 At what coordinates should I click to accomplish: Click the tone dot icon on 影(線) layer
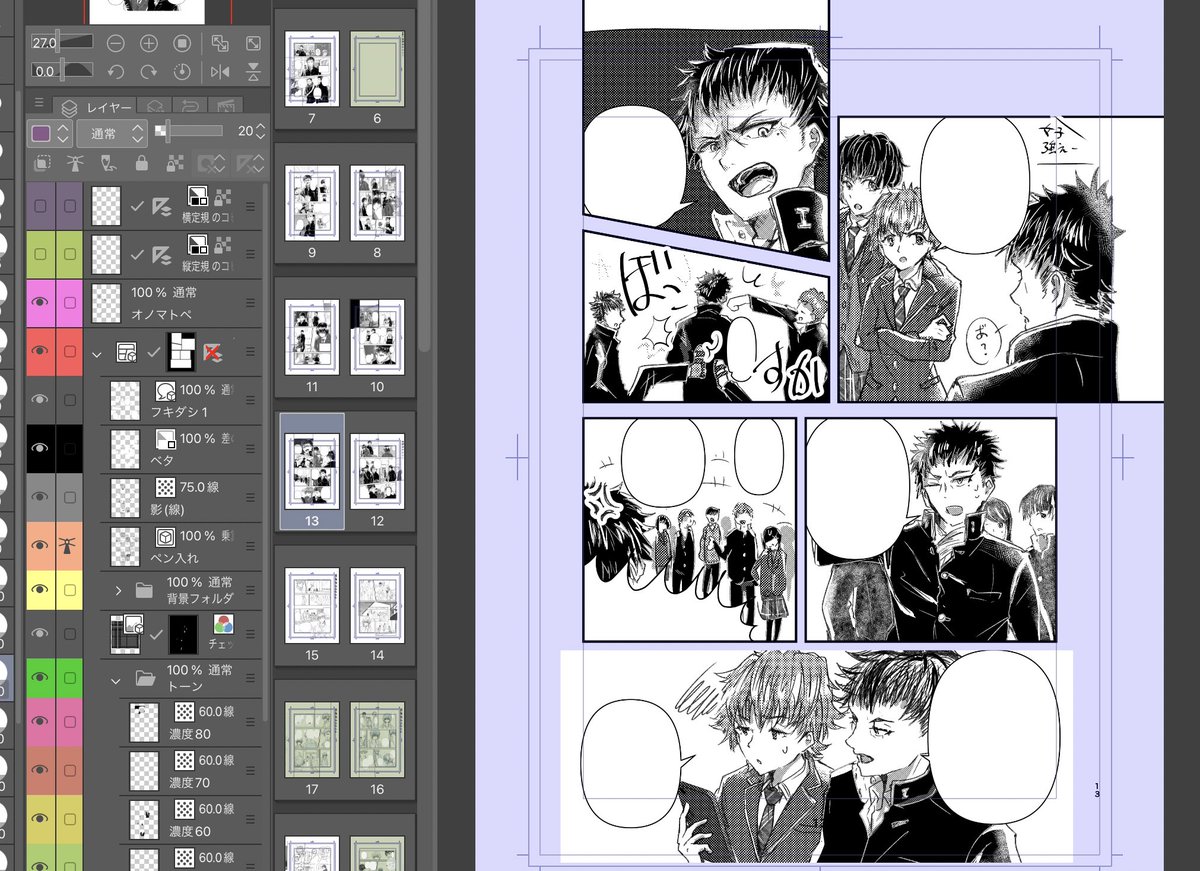tap(166, 487)
